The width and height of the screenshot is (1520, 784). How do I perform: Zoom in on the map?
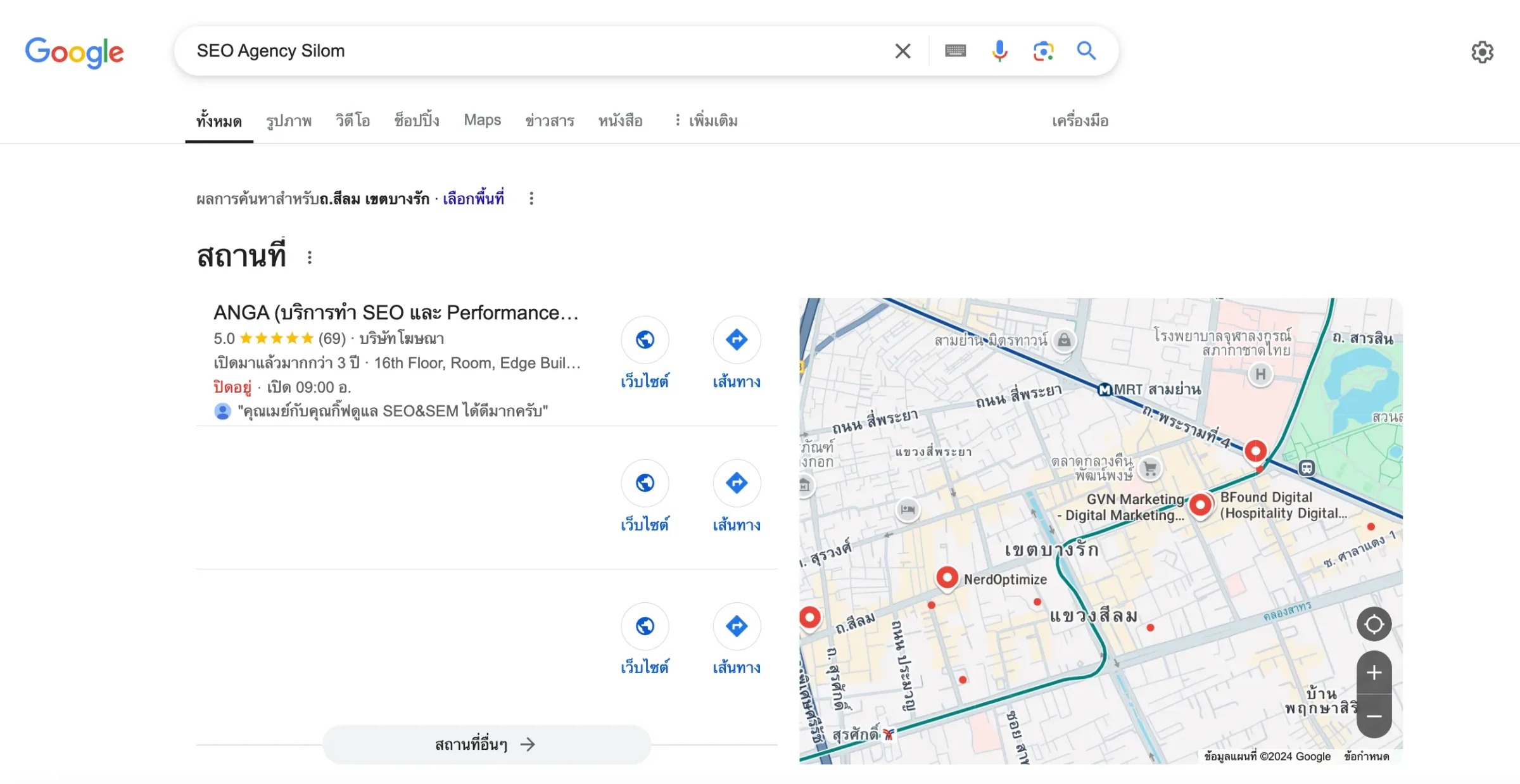pos(1374,673)
